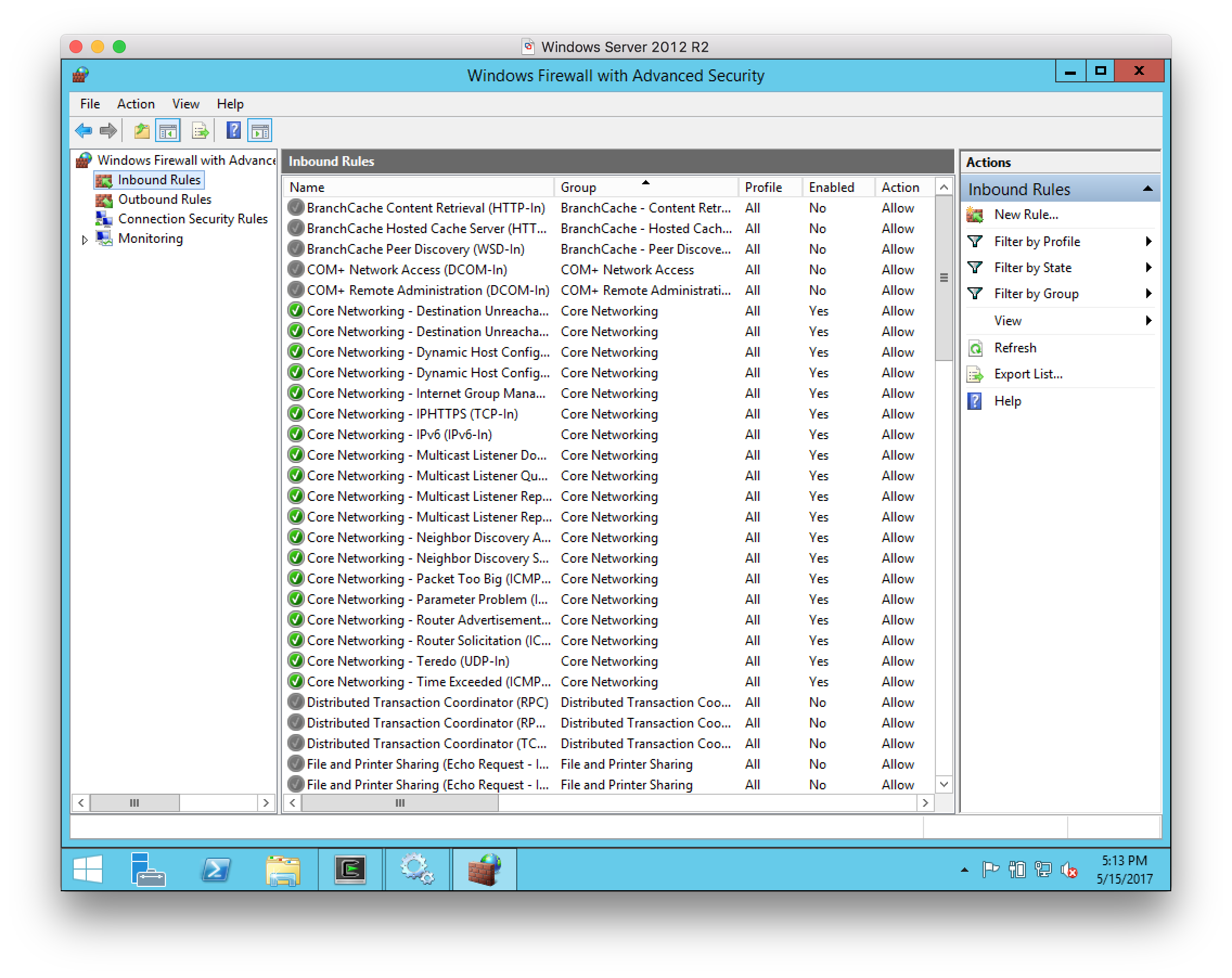This screenshot has height=978, width=1232.
Task: Open the gears settings taskbar icon
Action: click(417, 870)
